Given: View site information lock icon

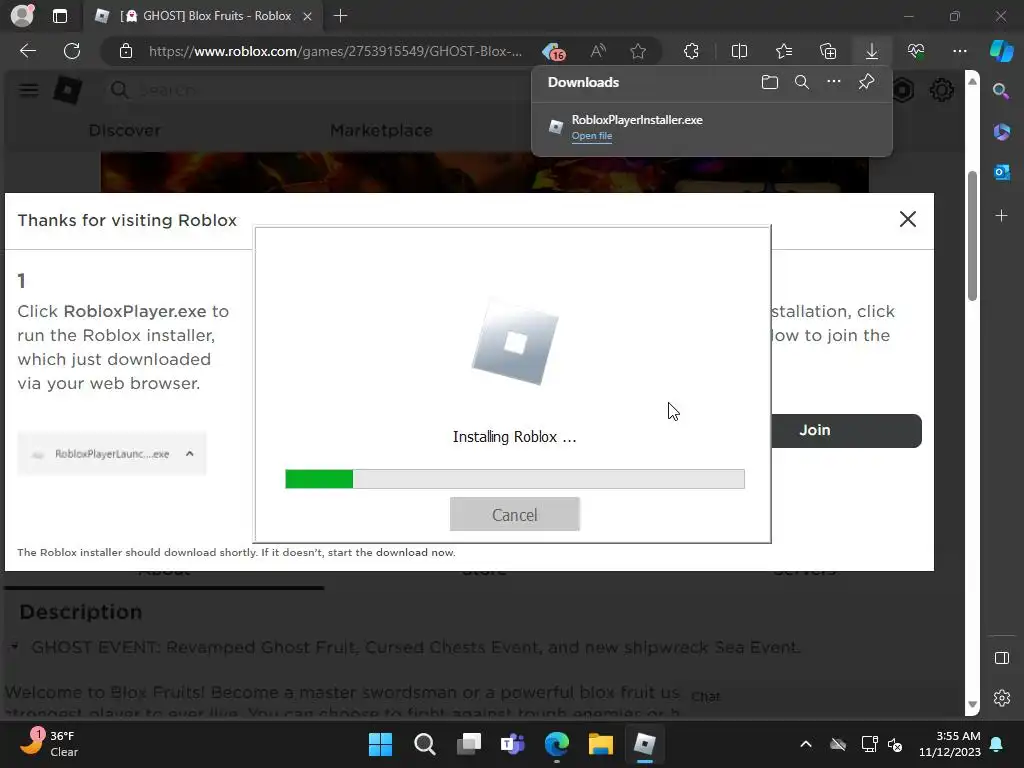Looking at the screenshot, I should pos(126,51).
